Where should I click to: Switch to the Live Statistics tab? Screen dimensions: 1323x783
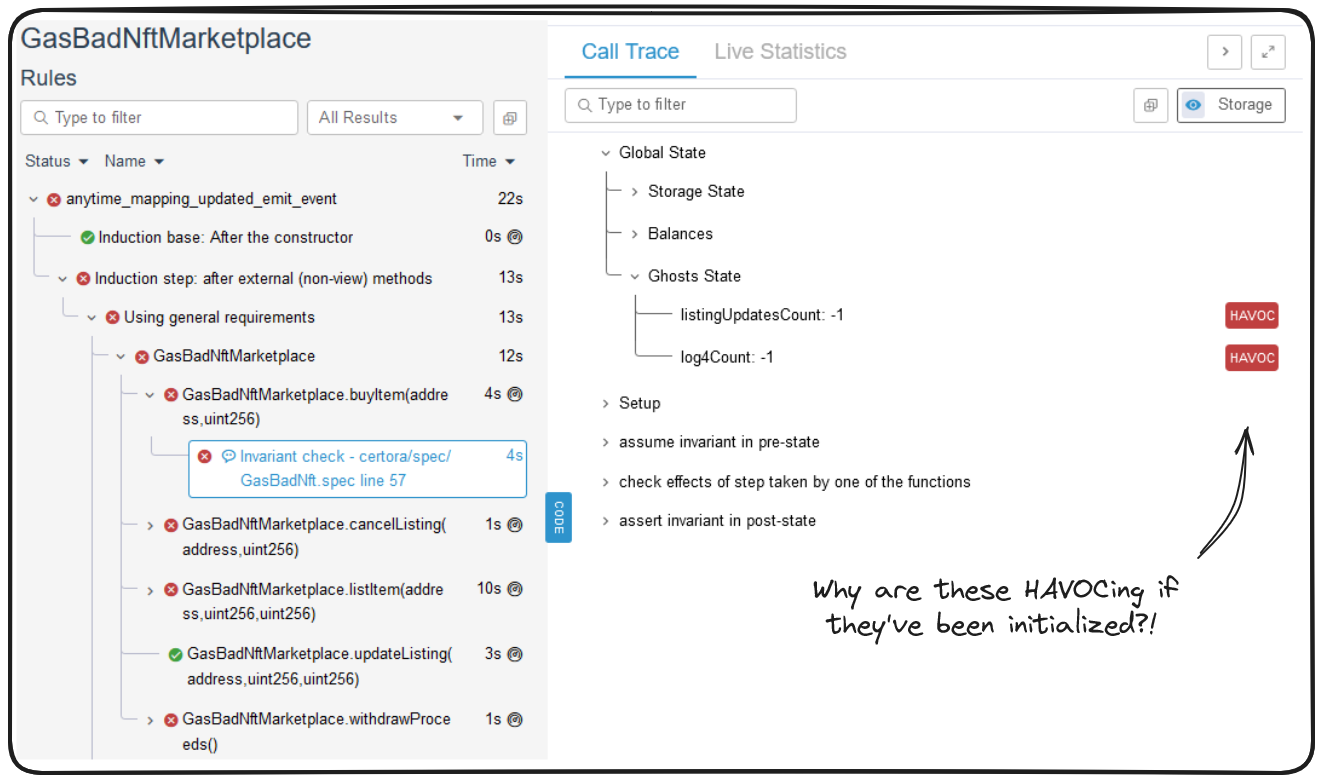(780, 52)
